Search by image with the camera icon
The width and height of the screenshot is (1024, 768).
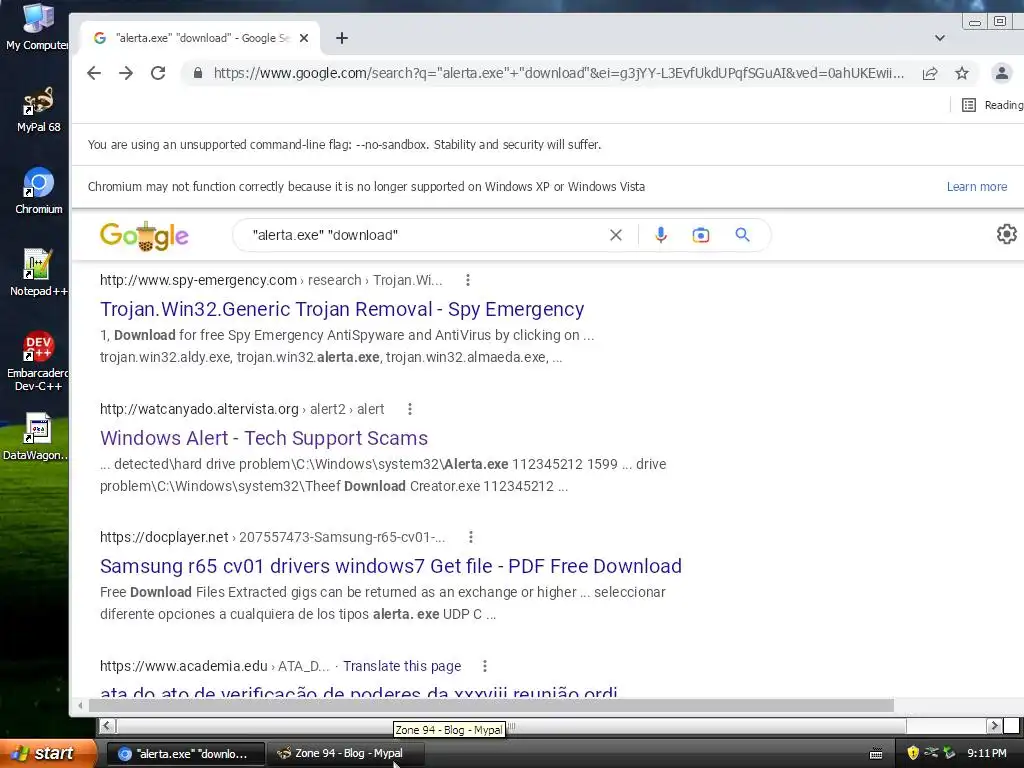click(701, 235)
